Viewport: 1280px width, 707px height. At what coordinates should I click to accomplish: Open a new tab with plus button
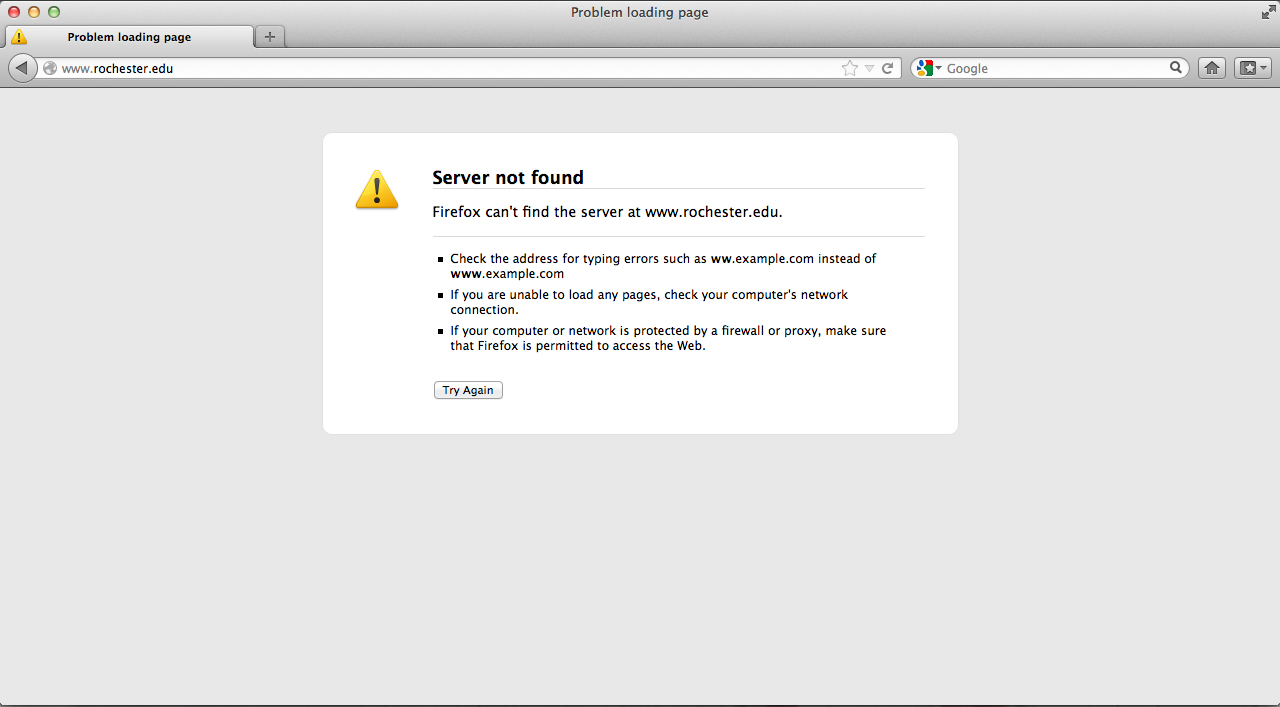point(270,37)
